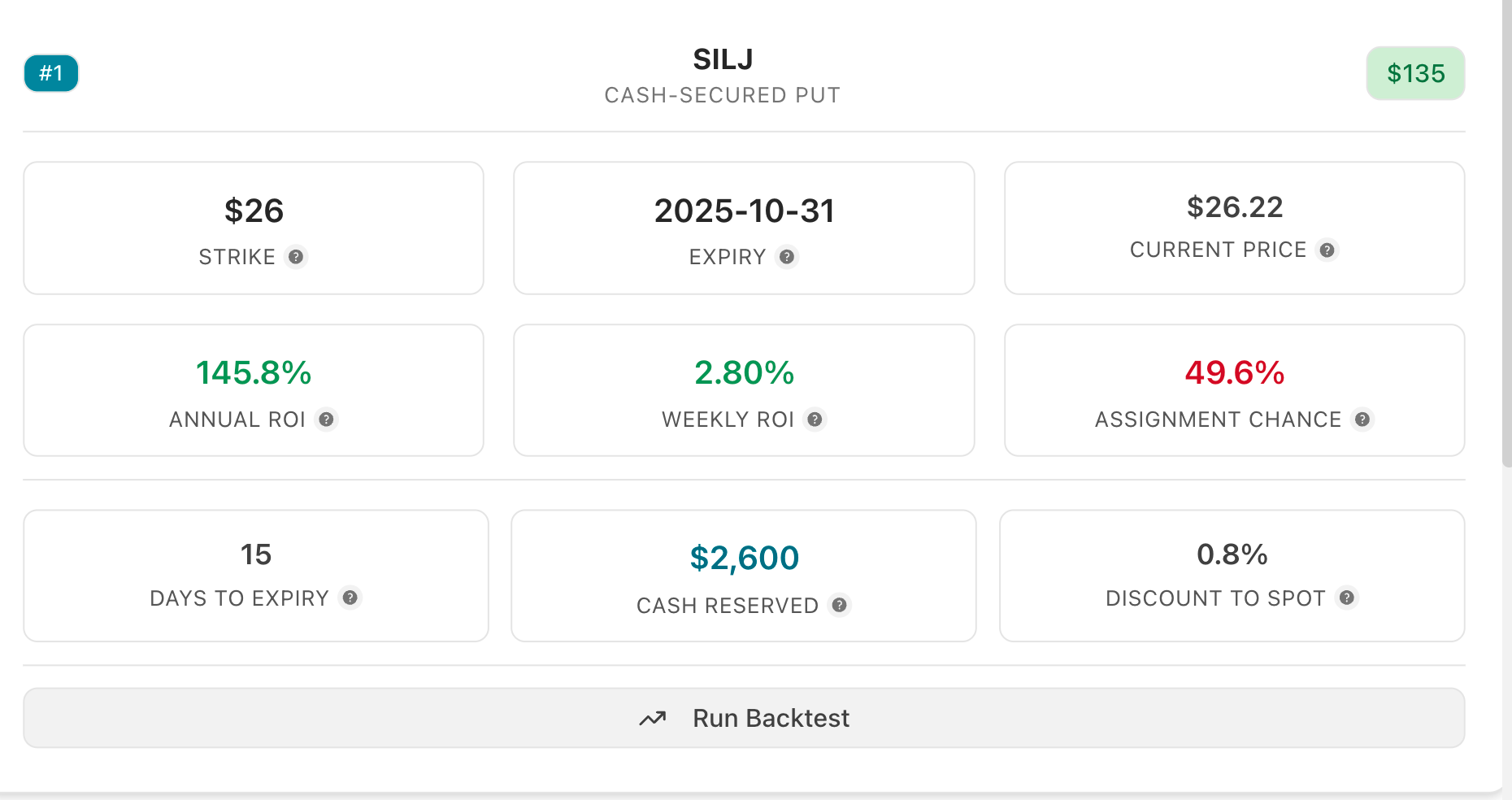
Task: Click the $26 strike card
Action: click(254, 228)
